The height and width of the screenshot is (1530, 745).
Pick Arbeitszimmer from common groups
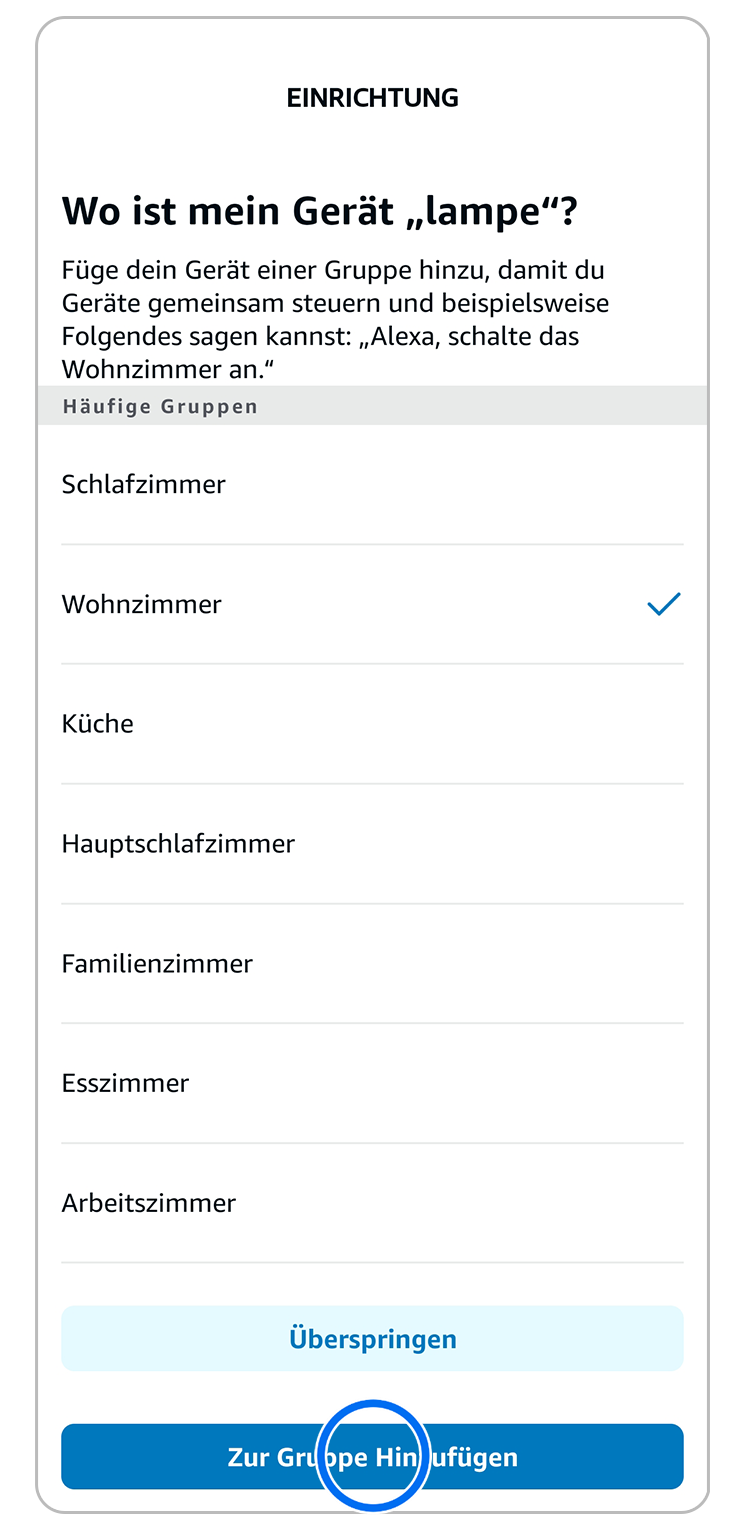pos(149,1203)
